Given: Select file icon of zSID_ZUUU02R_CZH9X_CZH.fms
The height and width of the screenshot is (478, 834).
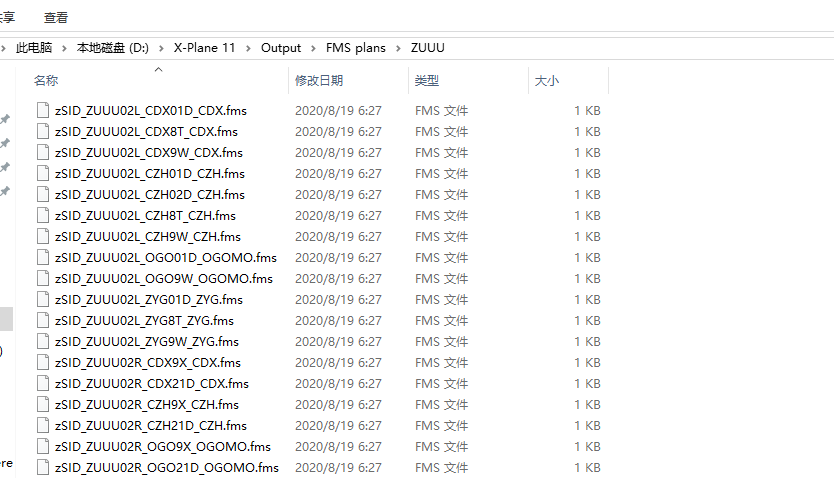Looking at the screenshot, I should (x=43, y=404).
